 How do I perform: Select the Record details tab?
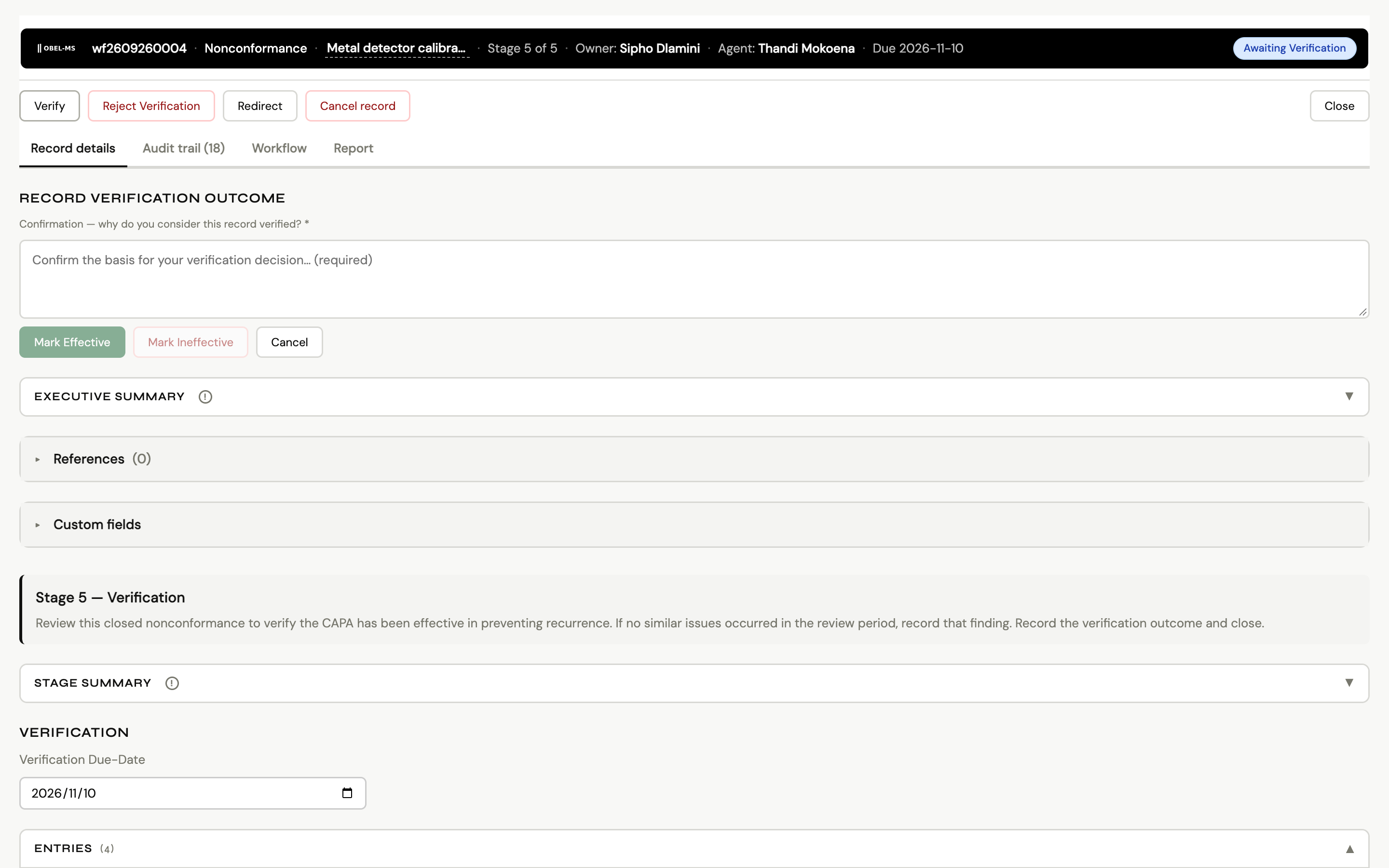(73, 148)
